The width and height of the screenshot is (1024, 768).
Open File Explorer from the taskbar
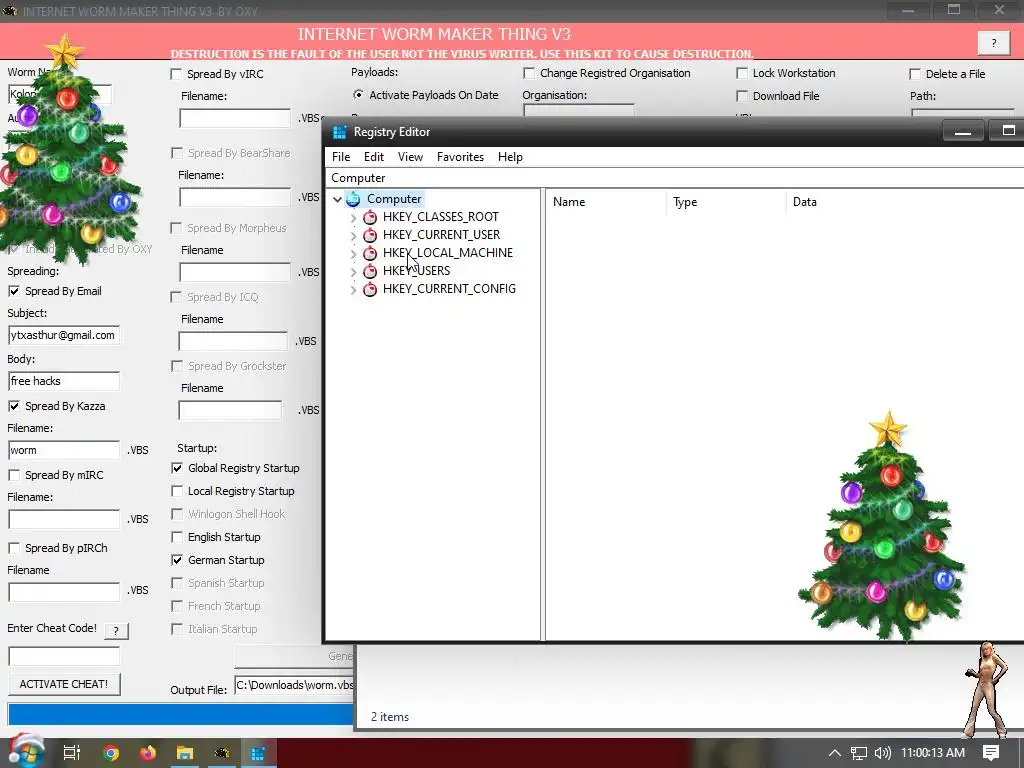coord(185,753)
